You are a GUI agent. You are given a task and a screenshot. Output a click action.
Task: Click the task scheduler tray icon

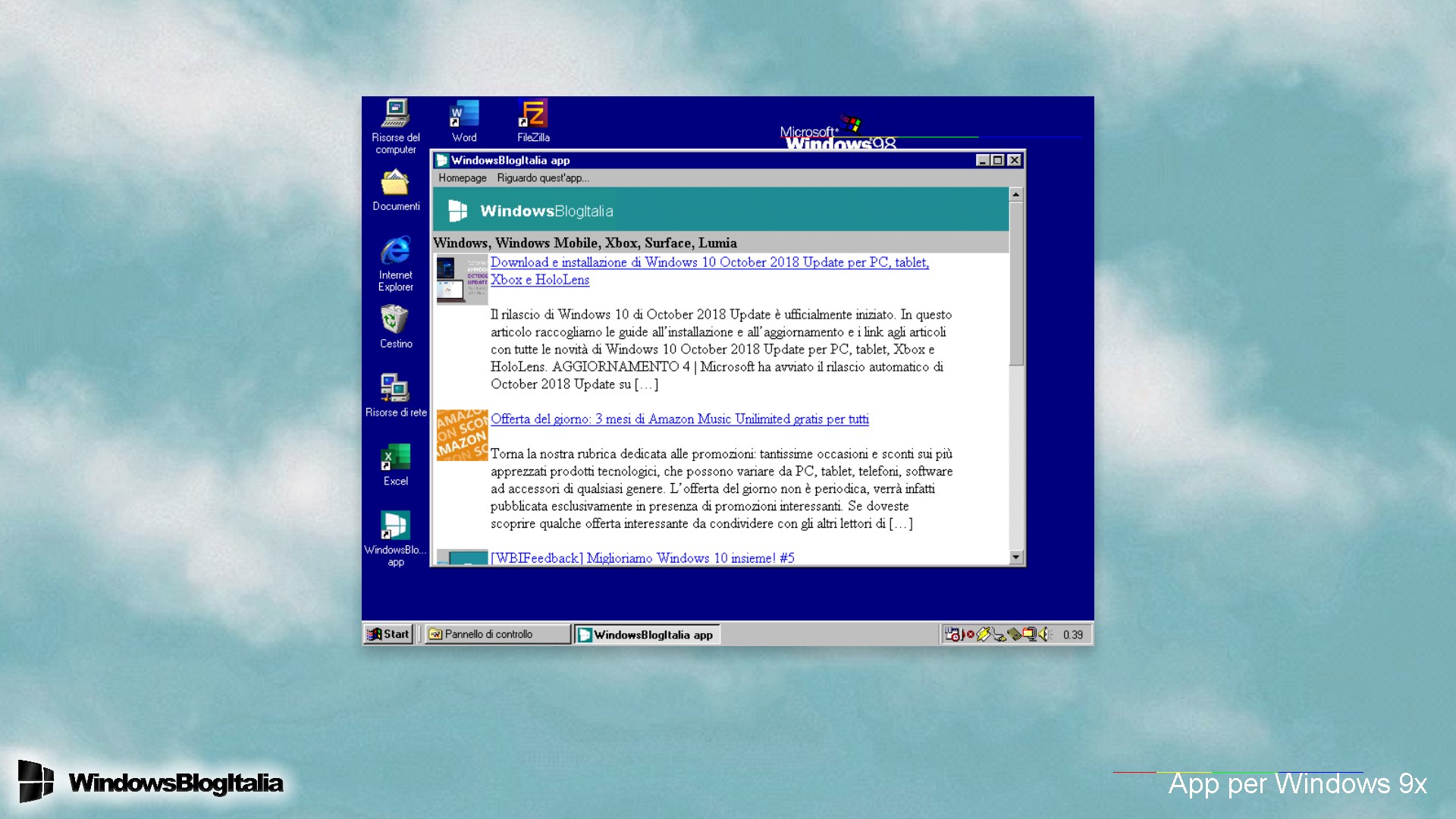pos(952,634)
